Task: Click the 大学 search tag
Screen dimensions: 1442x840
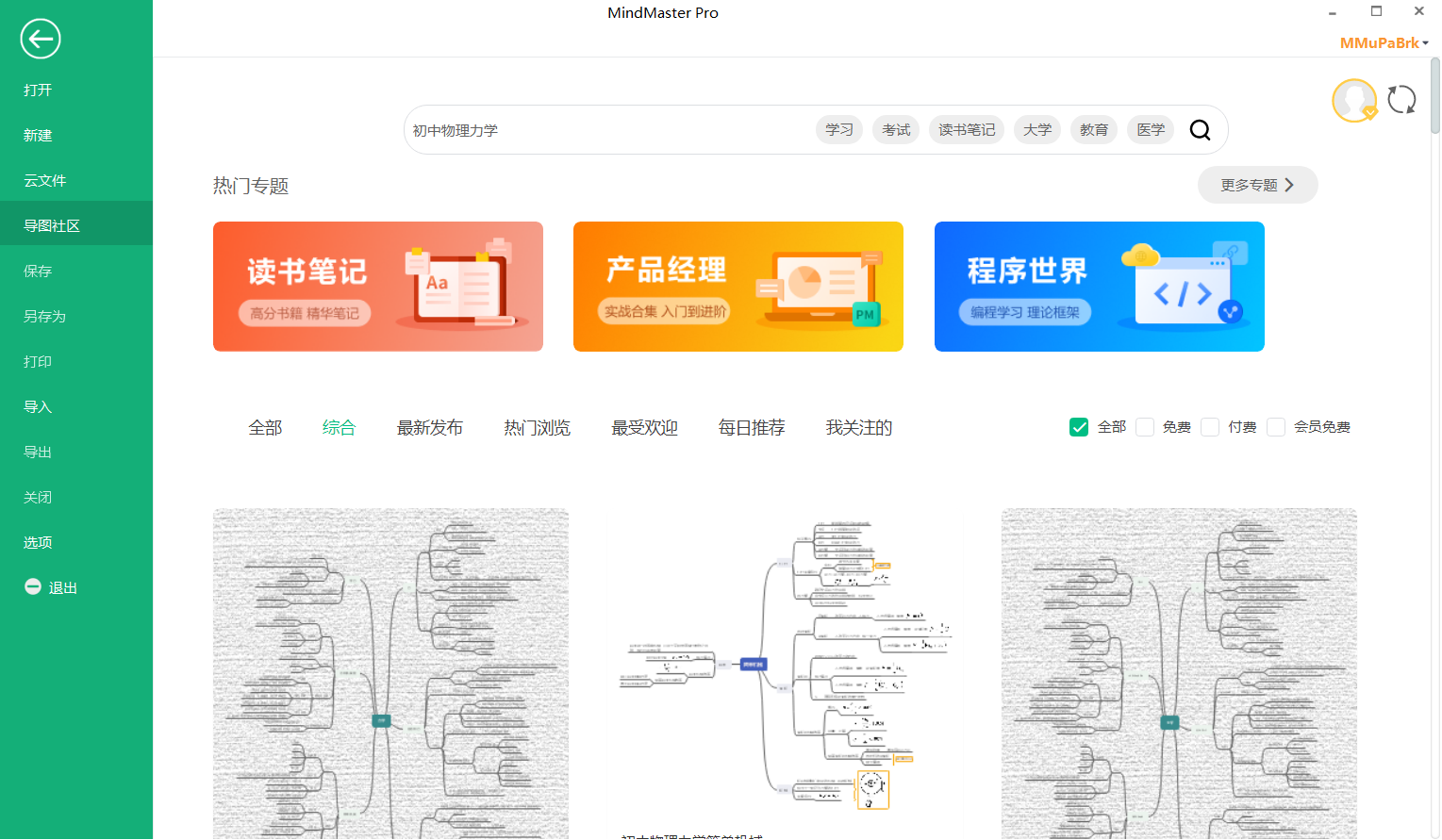Action: click(x=1037, y=130)
